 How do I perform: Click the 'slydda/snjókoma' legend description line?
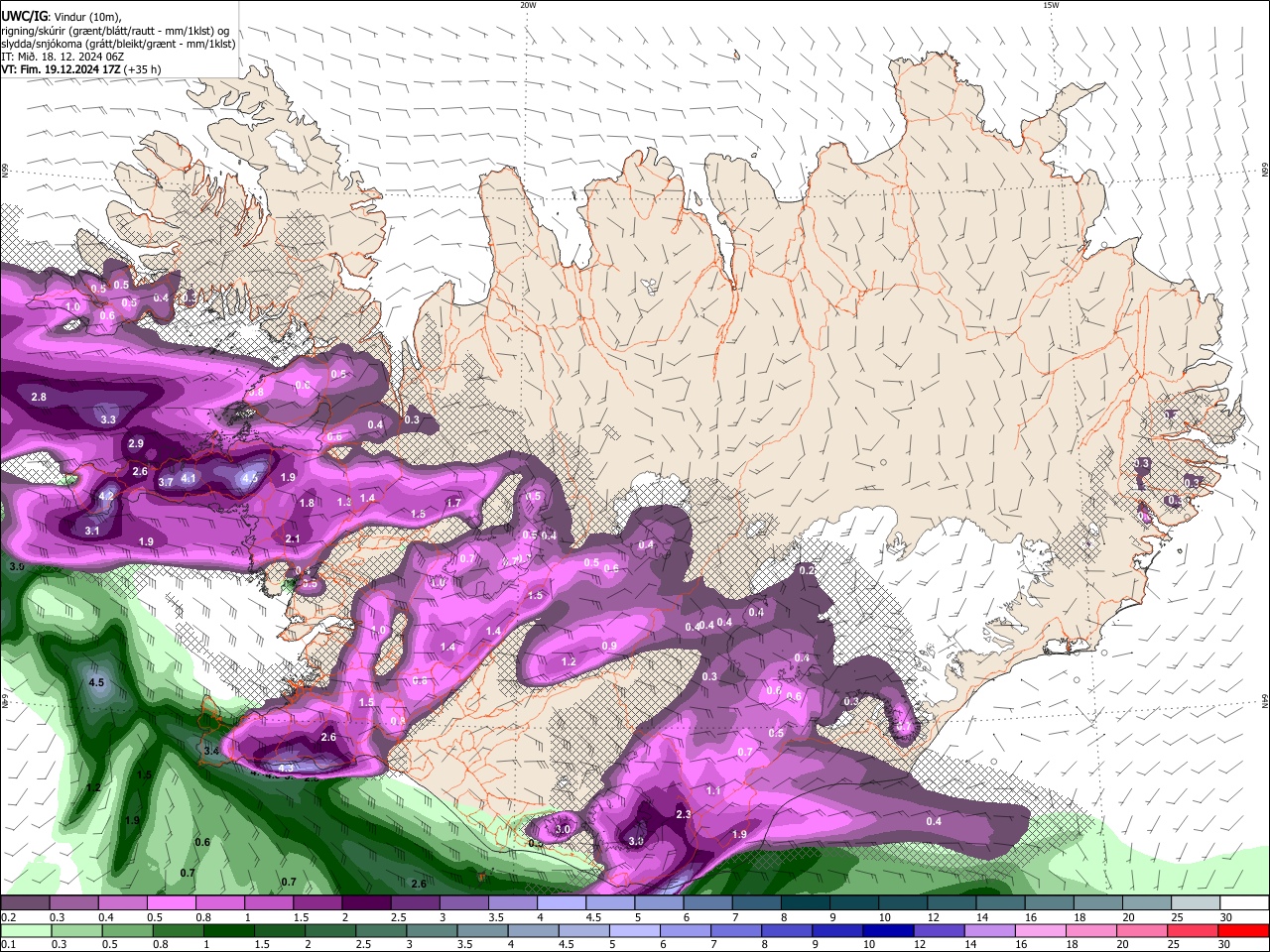[x=118, y=44]
